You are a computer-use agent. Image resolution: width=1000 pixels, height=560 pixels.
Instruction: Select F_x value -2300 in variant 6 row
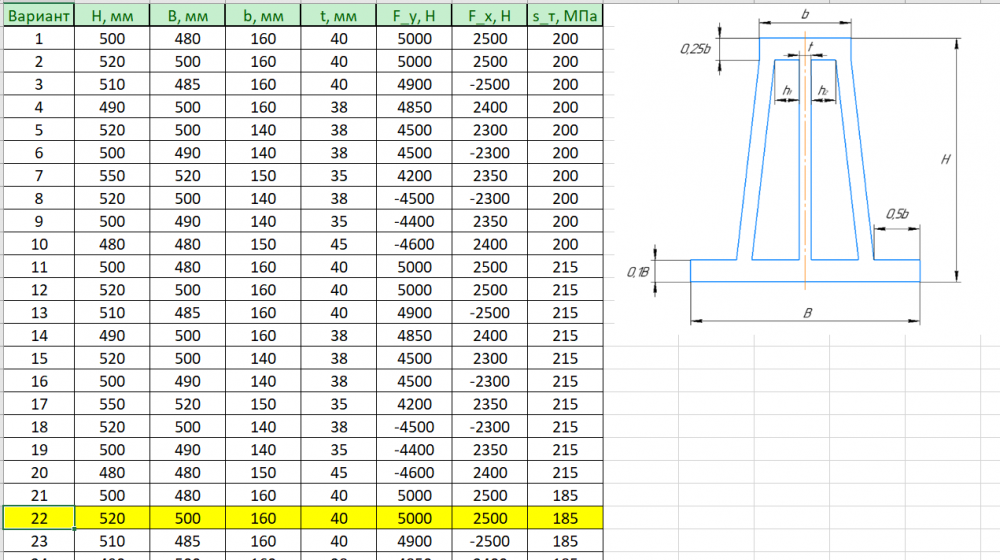490,153
